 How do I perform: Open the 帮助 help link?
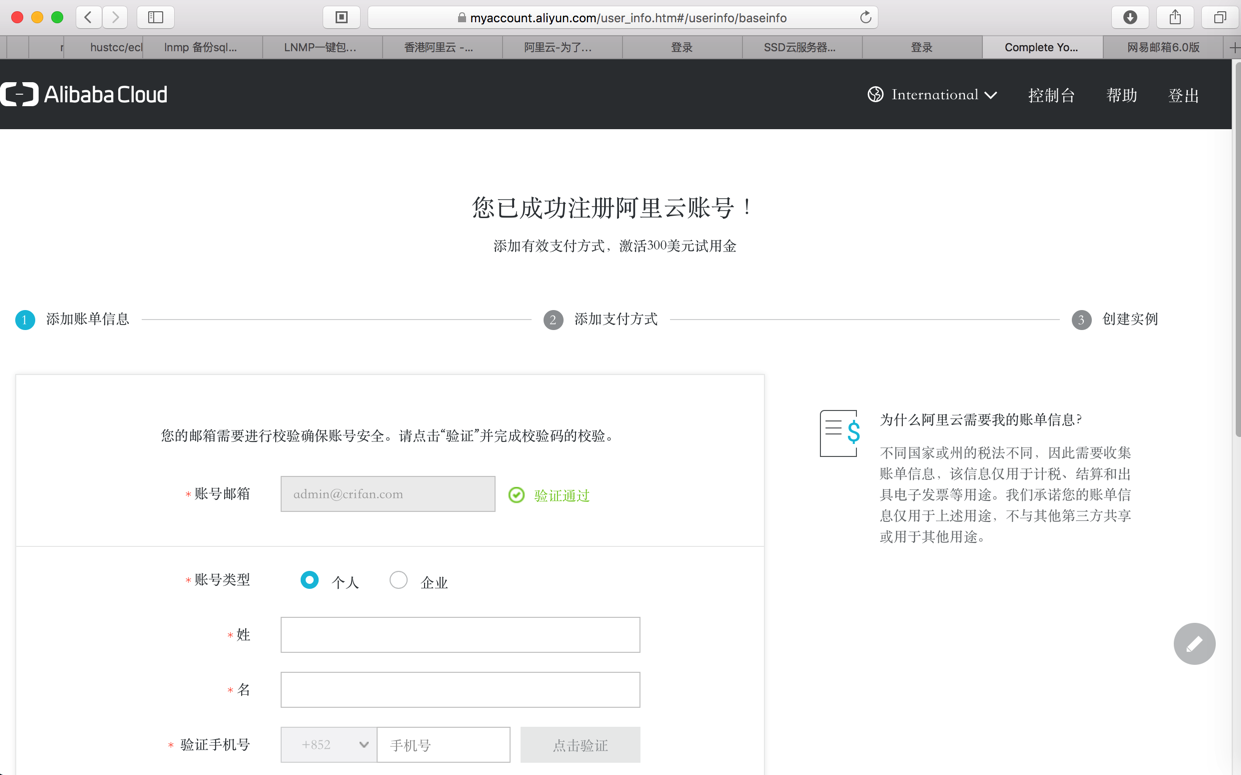pyautogui.click(x=1122, y=95)
